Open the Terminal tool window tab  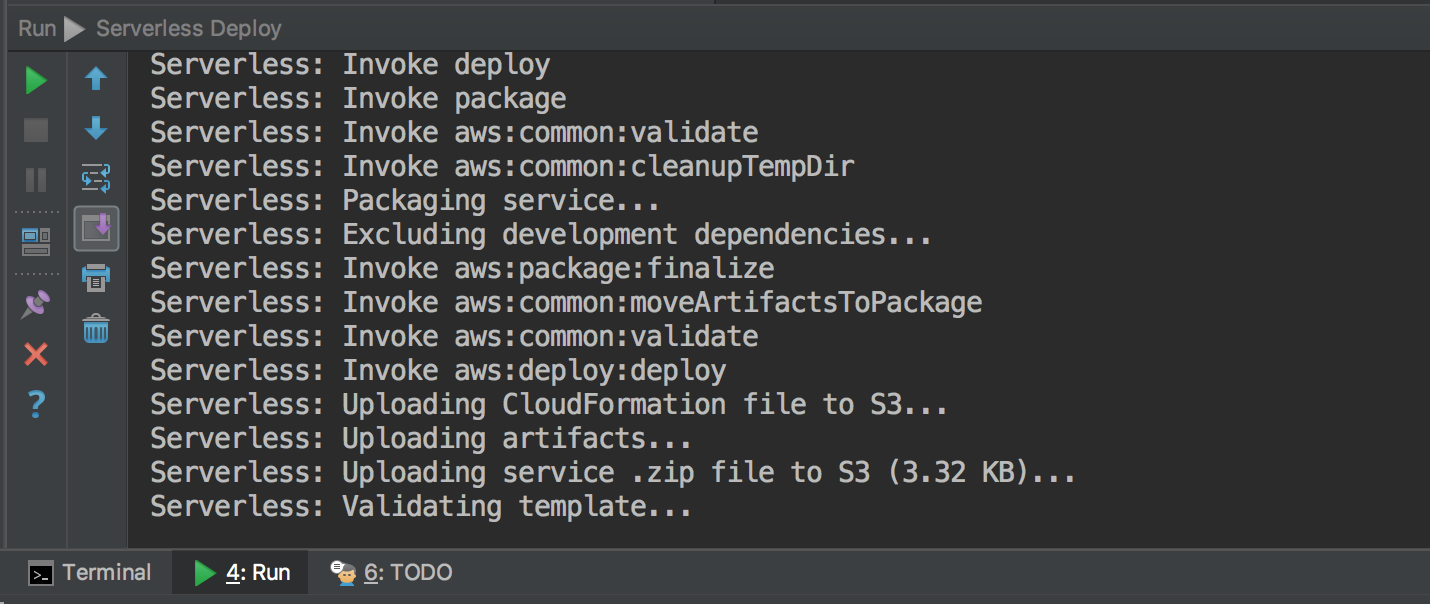point(90,573)
